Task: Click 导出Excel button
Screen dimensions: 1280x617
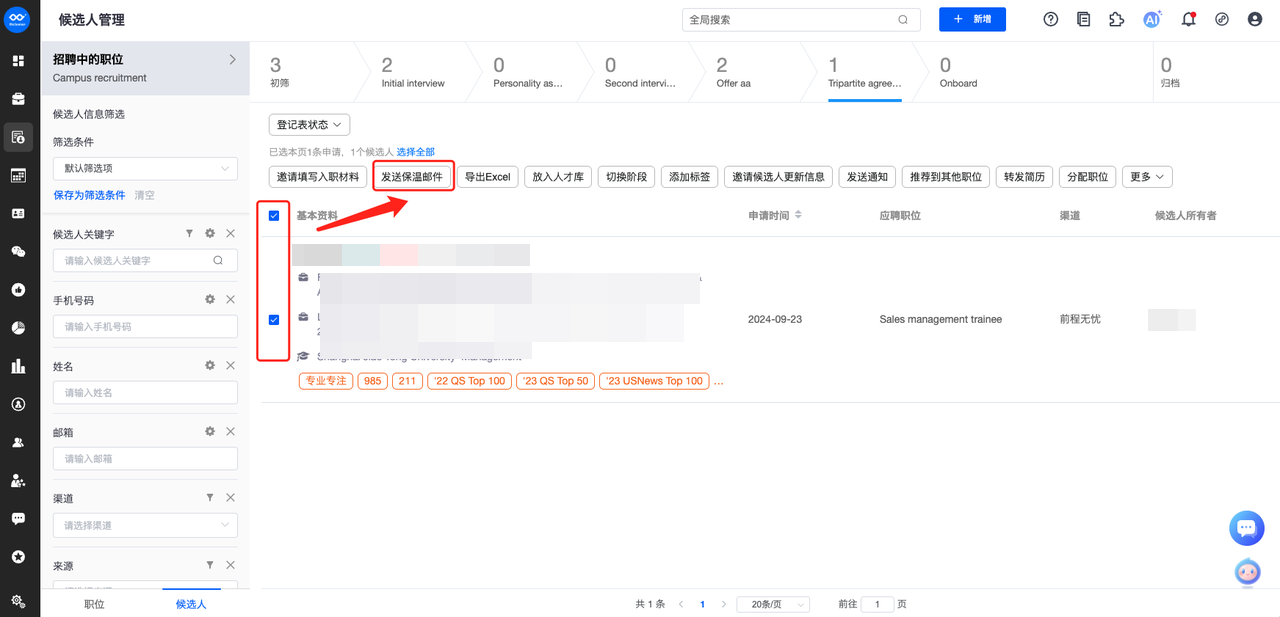Action: [487, 177]
